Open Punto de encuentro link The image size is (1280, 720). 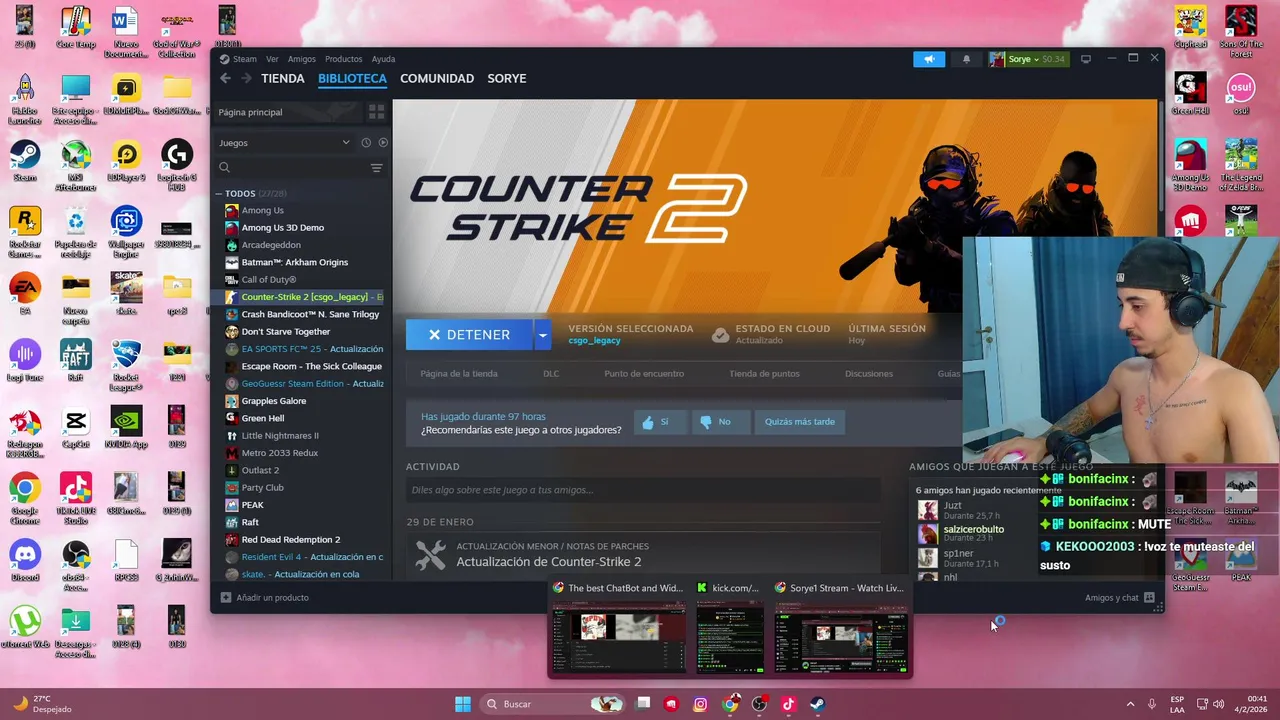[644, 374]
